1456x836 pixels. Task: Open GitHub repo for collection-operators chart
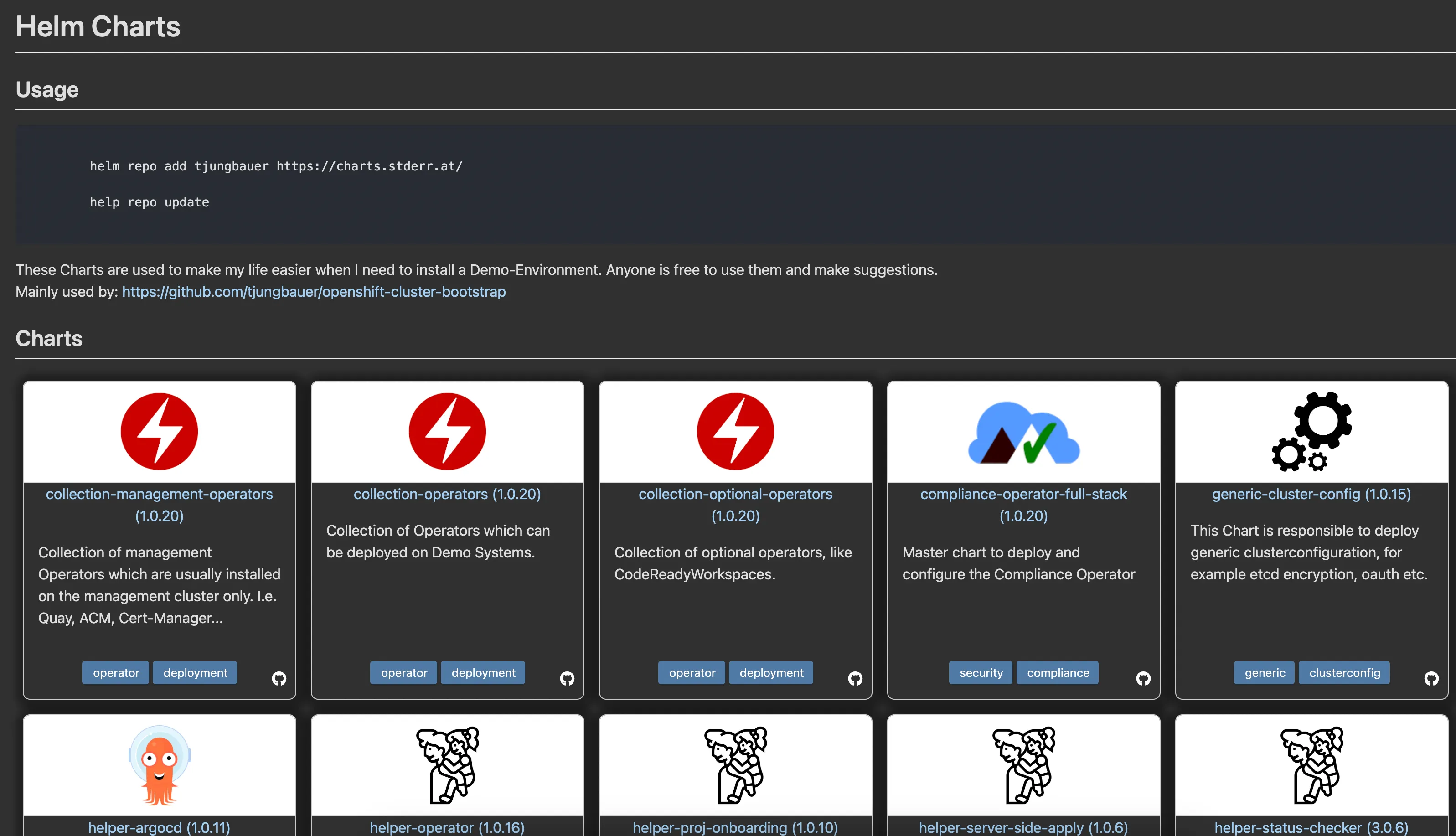tap(567, 678)
